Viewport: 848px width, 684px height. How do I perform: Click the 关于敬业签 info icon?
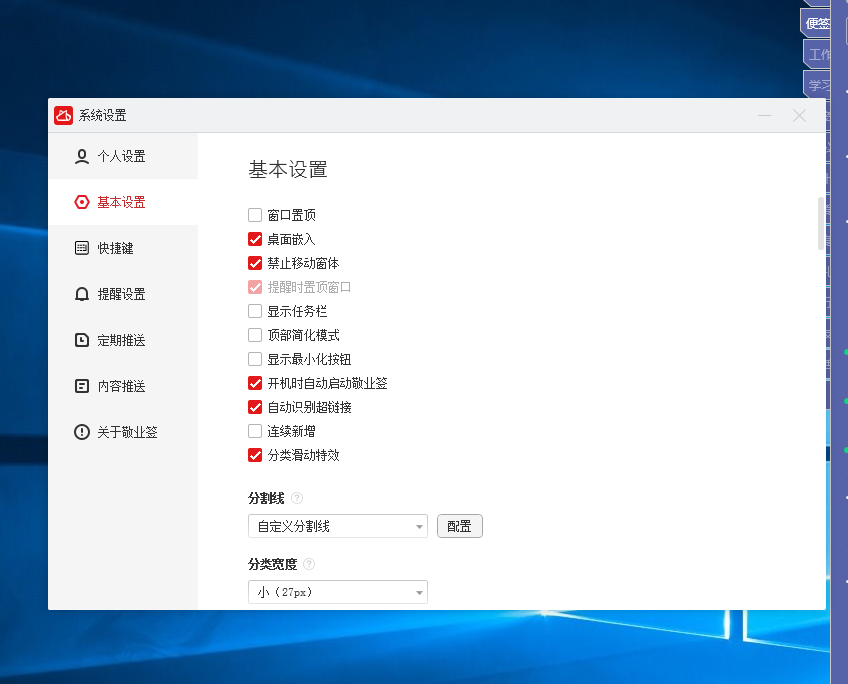[82, 432]
